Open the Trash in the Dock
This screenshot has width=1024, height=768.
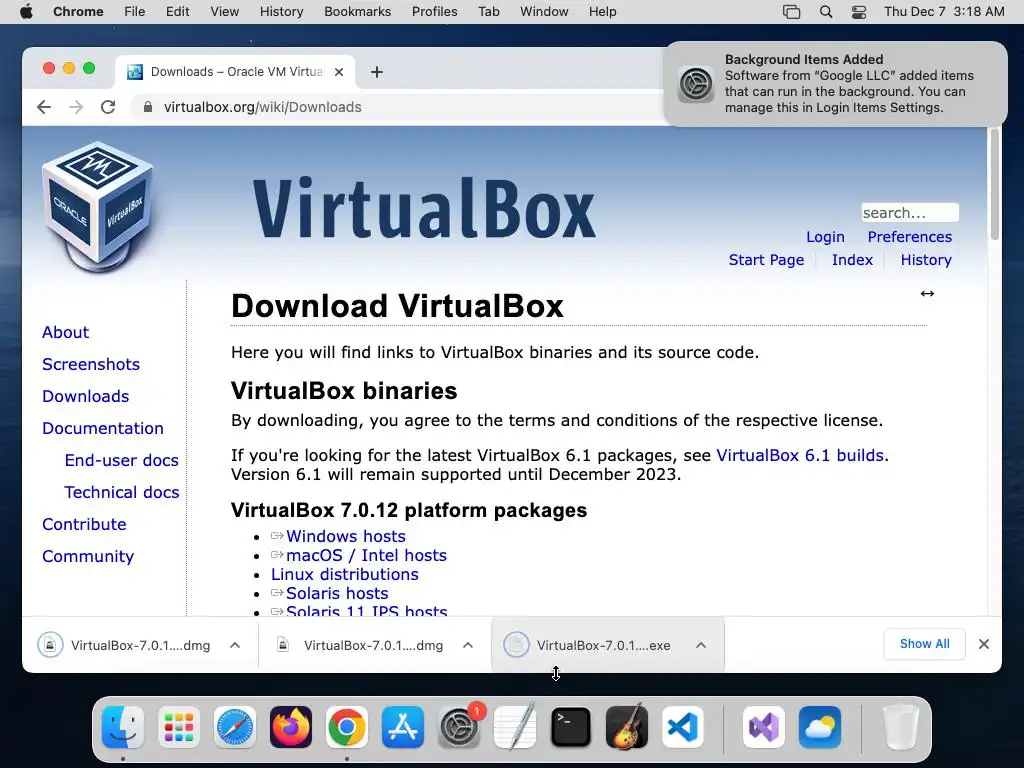(901, 727)
